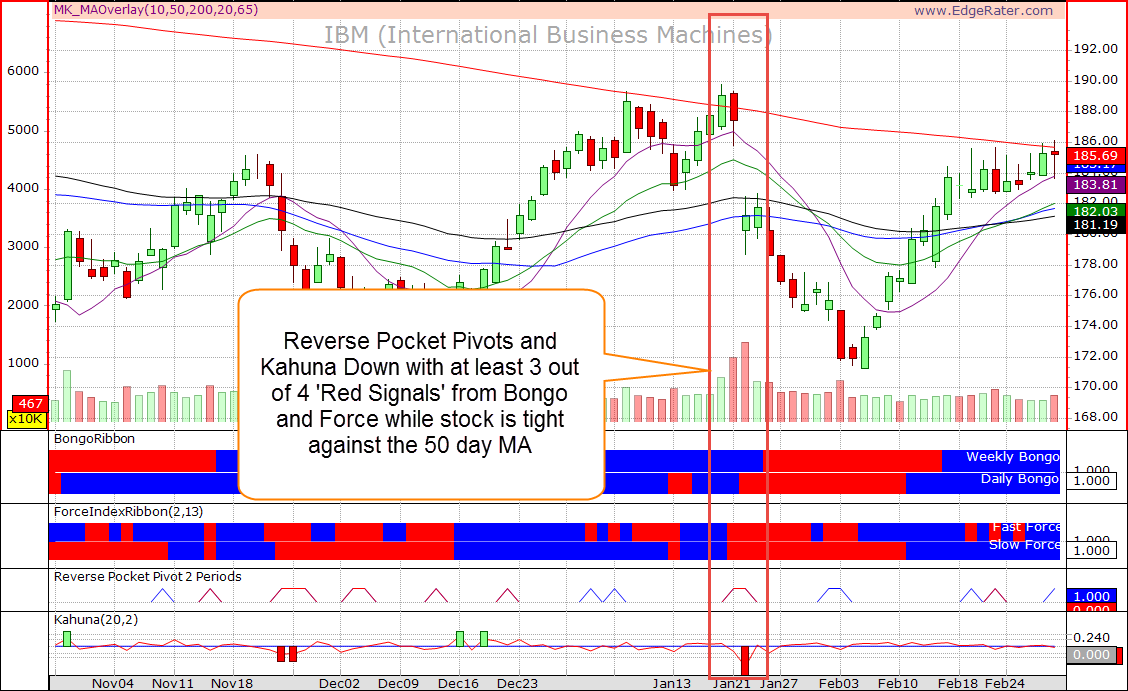The height and width of the screenshot is (691, 1128).
Task: Click the 170.00 price axis label
Action: 1096,386
